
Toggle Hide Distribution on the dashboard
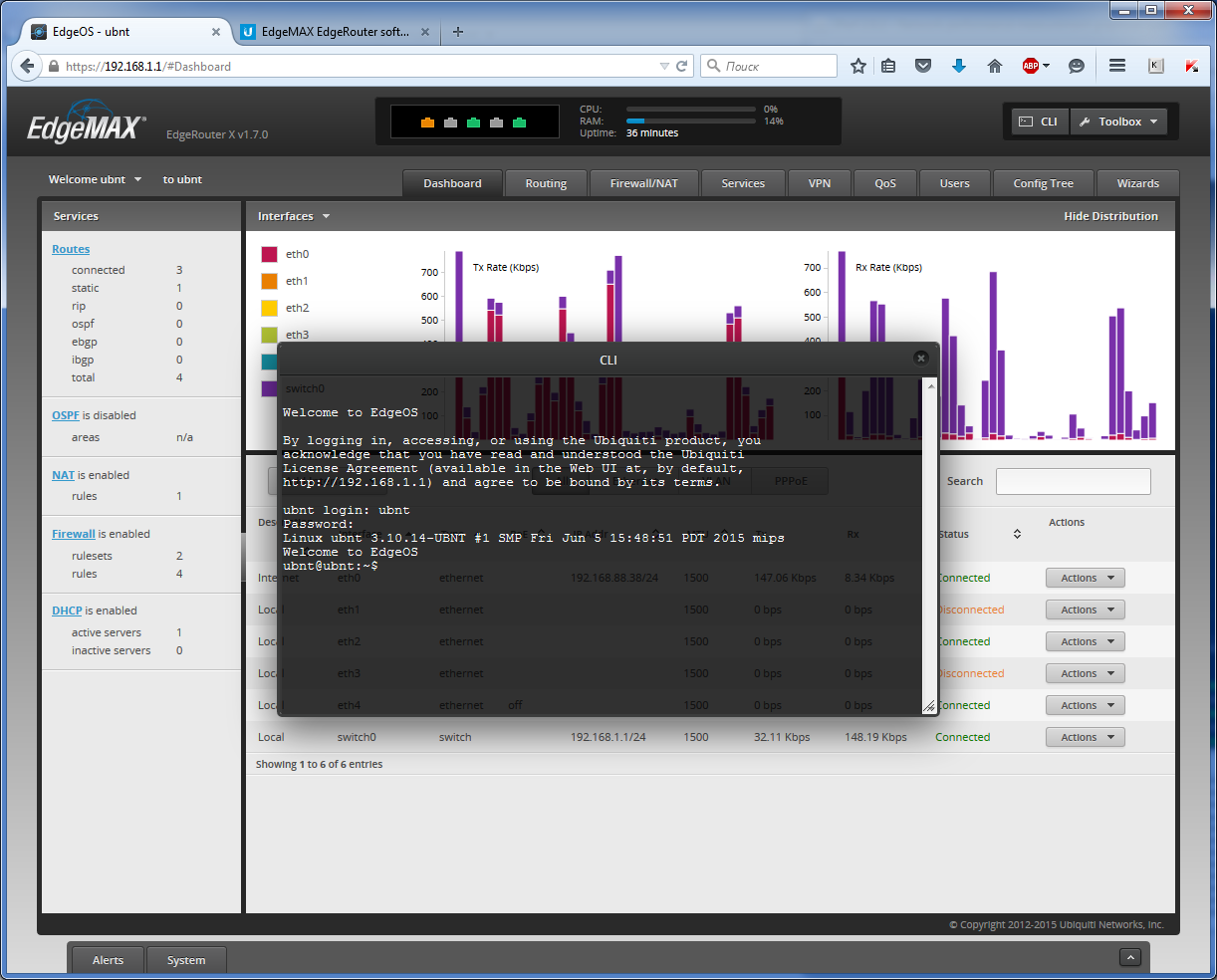click(1110, 216)
